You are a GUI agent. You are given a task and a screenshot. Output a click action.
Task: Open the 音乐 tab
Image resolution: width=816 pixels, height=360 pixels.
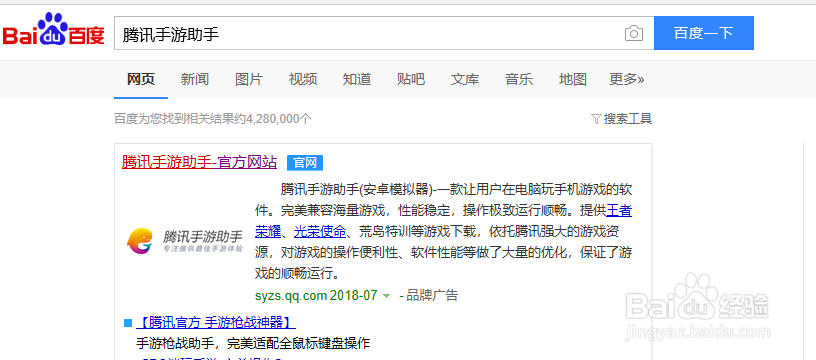click(519, 79)
